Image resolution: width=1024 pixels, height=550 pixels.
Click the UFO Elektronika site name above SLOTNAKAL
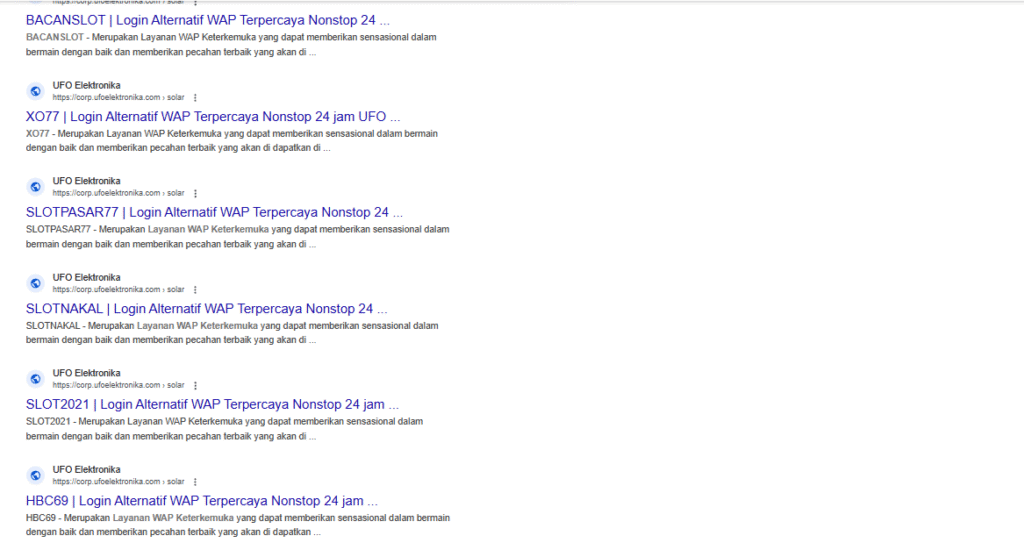coord(86,277)
